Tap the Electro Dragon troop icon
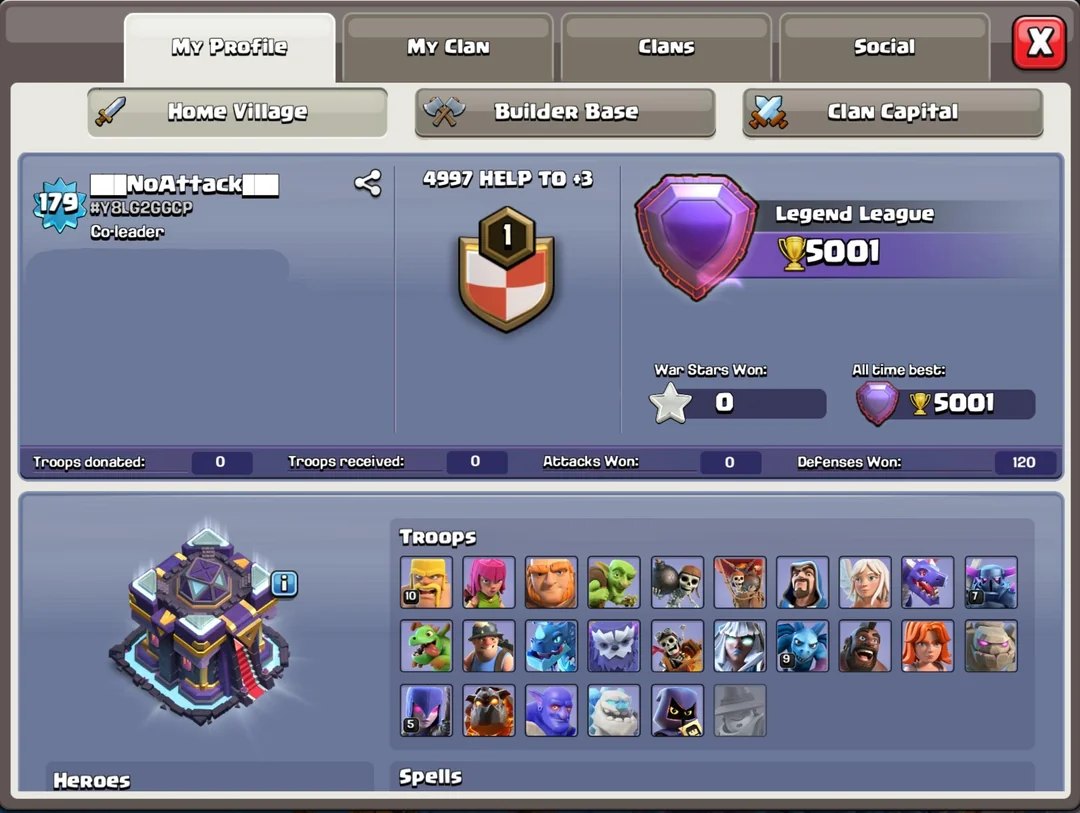Viewport: 1080px width, 813px height. pos(552,646)
